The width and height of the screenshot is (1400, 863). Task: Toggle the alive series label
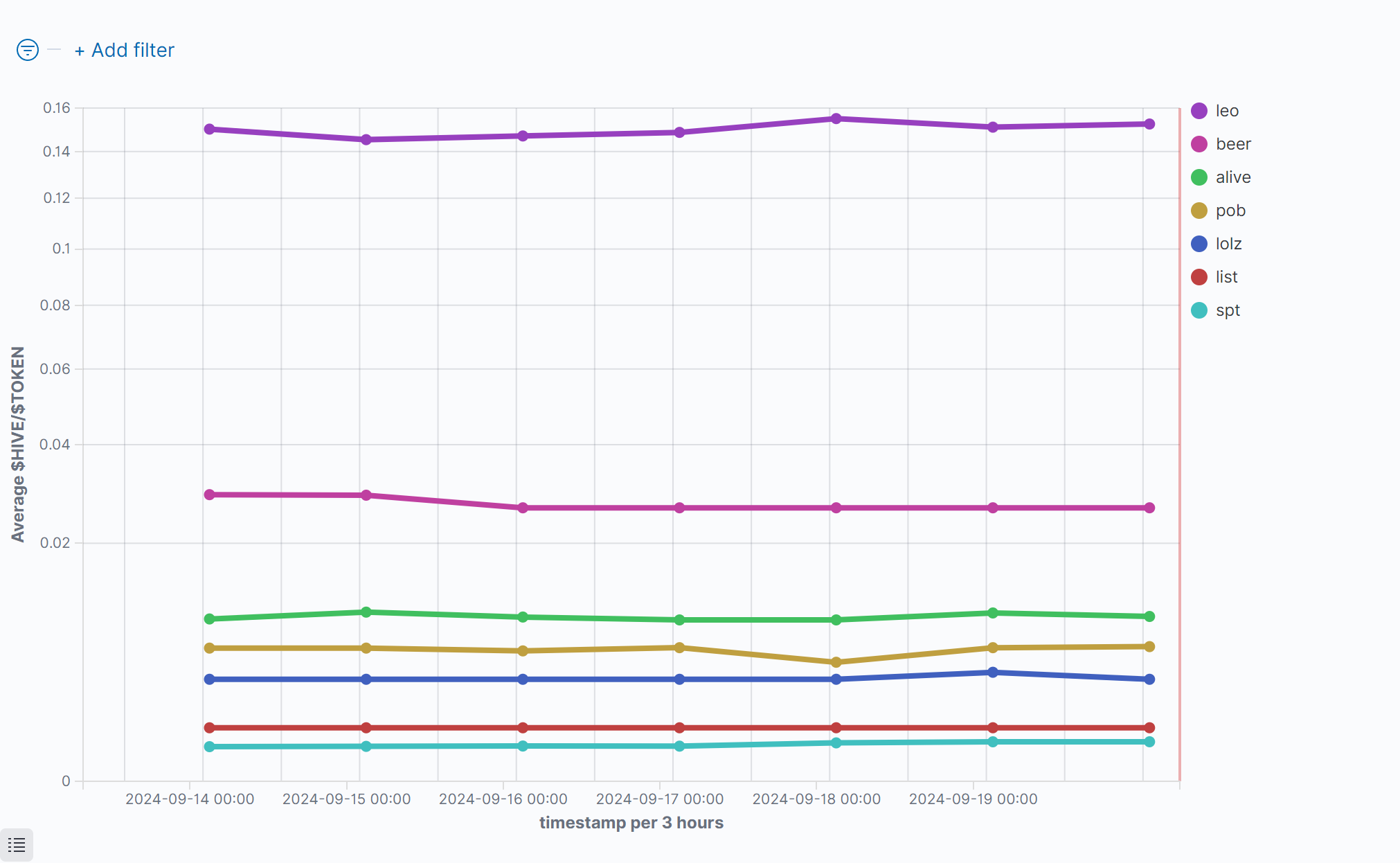click(1233, 177)
